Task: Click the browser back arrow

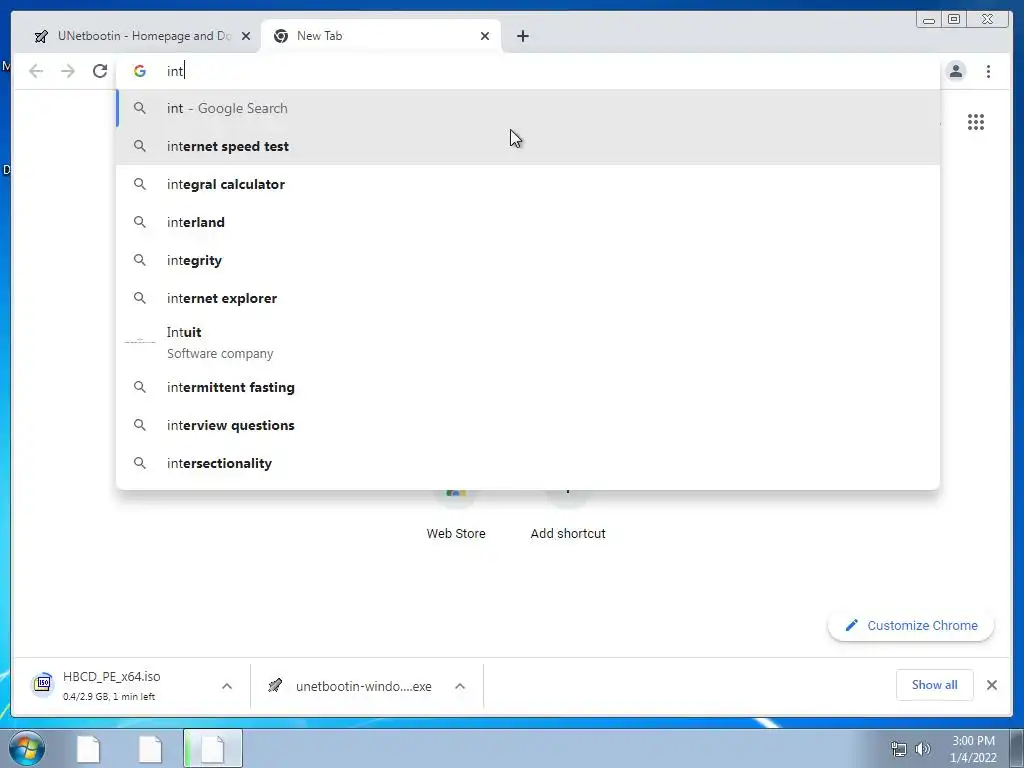Action: [x=36, y=71]
